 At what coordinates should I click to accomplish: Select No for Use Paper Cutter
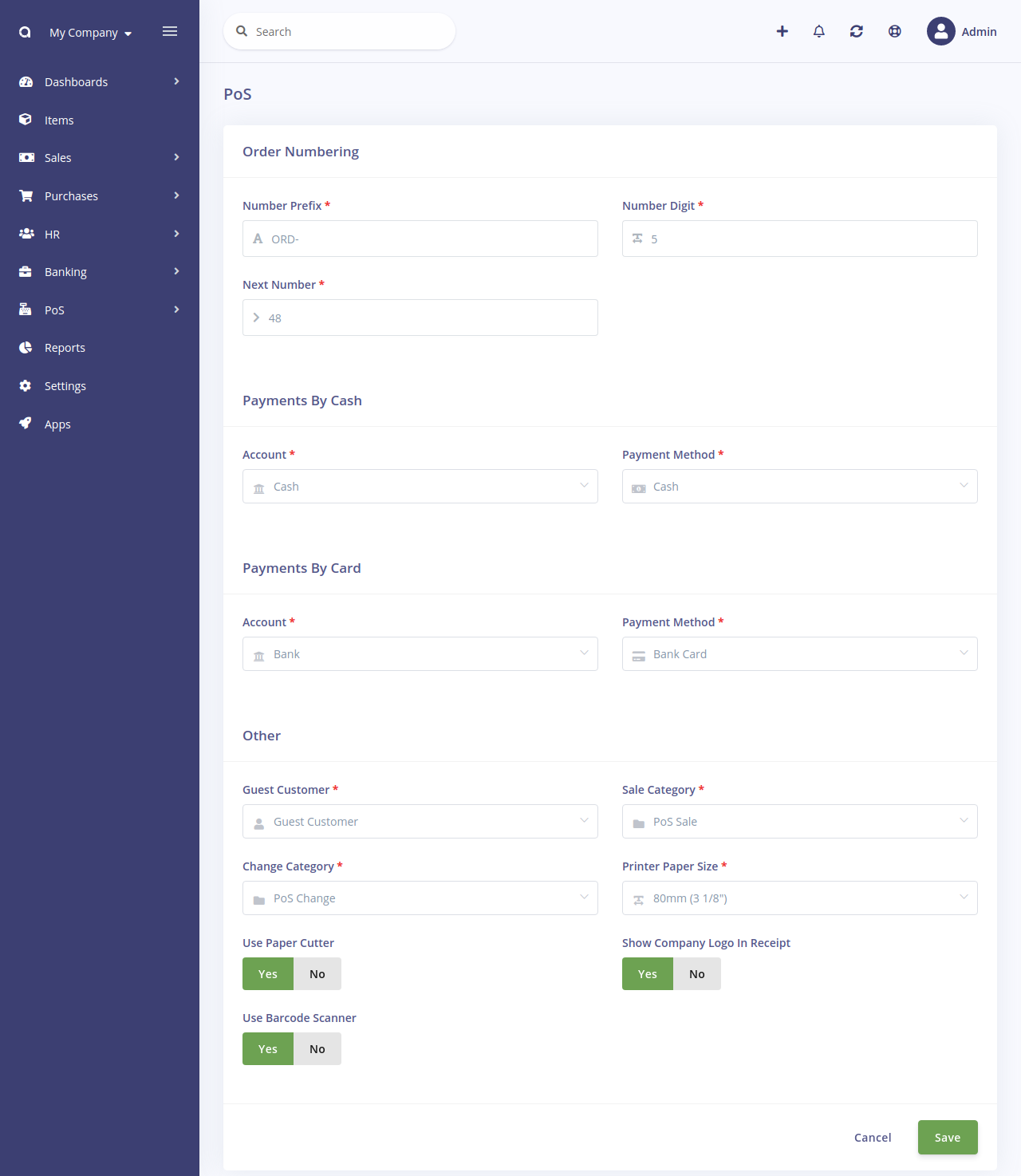coord(317,973)
